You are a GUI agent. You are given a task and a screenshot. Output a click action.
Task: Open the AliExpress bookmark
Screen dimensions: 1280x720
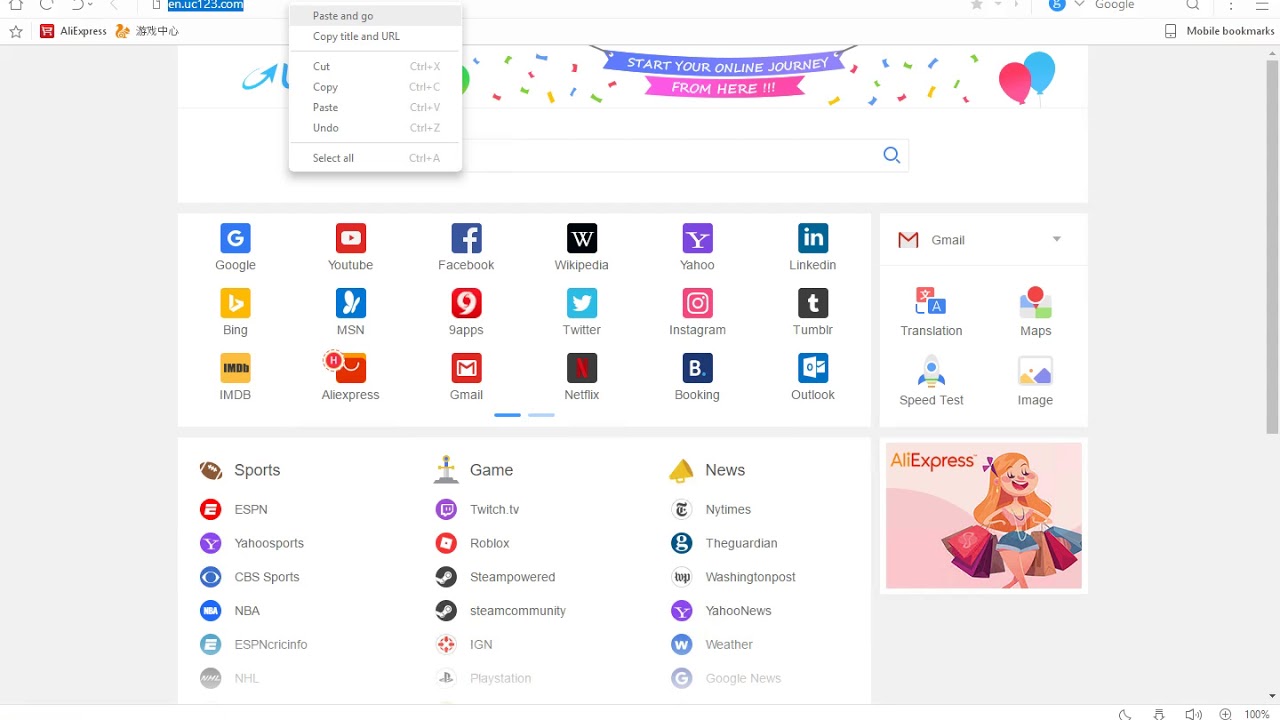(x=73, y=31)
